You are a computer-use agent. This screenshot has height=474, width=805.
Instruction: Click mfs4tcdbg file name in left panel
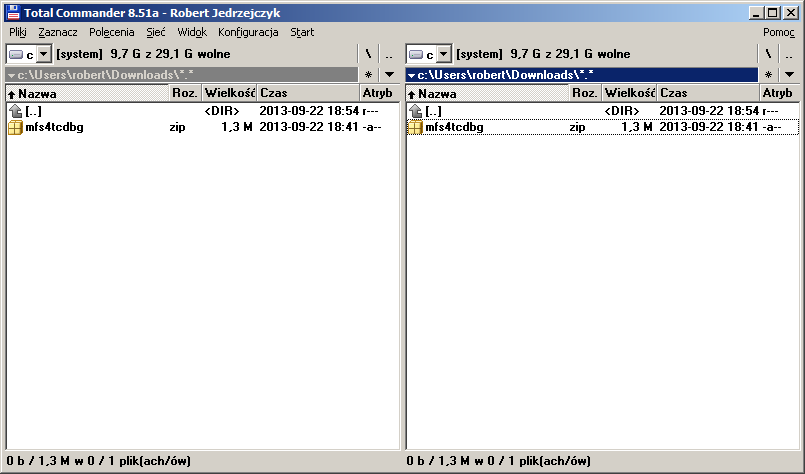pos(54,127)
